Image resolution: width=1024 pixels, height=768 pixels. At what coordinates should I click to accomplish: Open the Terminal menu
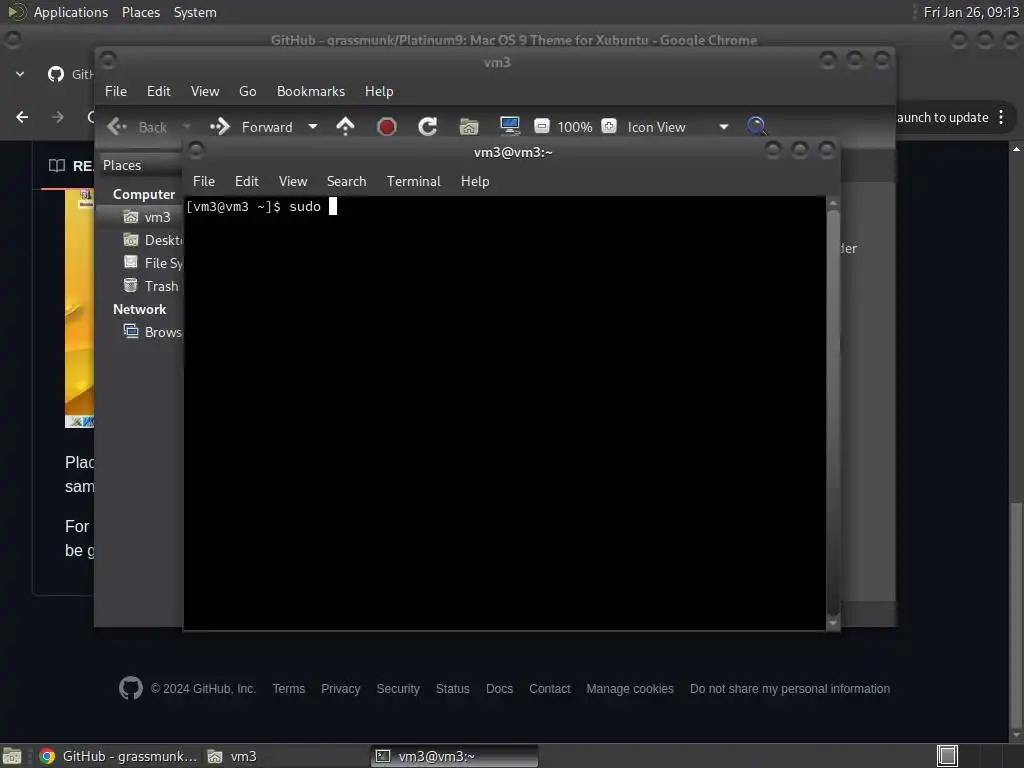(413, 181)
